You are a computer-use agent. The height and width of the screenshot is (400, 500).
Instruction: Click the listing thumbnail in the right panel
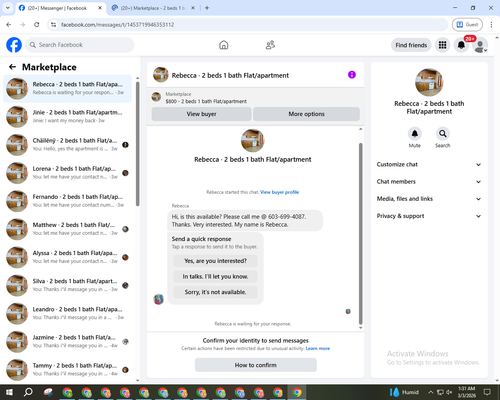point(429,82)
